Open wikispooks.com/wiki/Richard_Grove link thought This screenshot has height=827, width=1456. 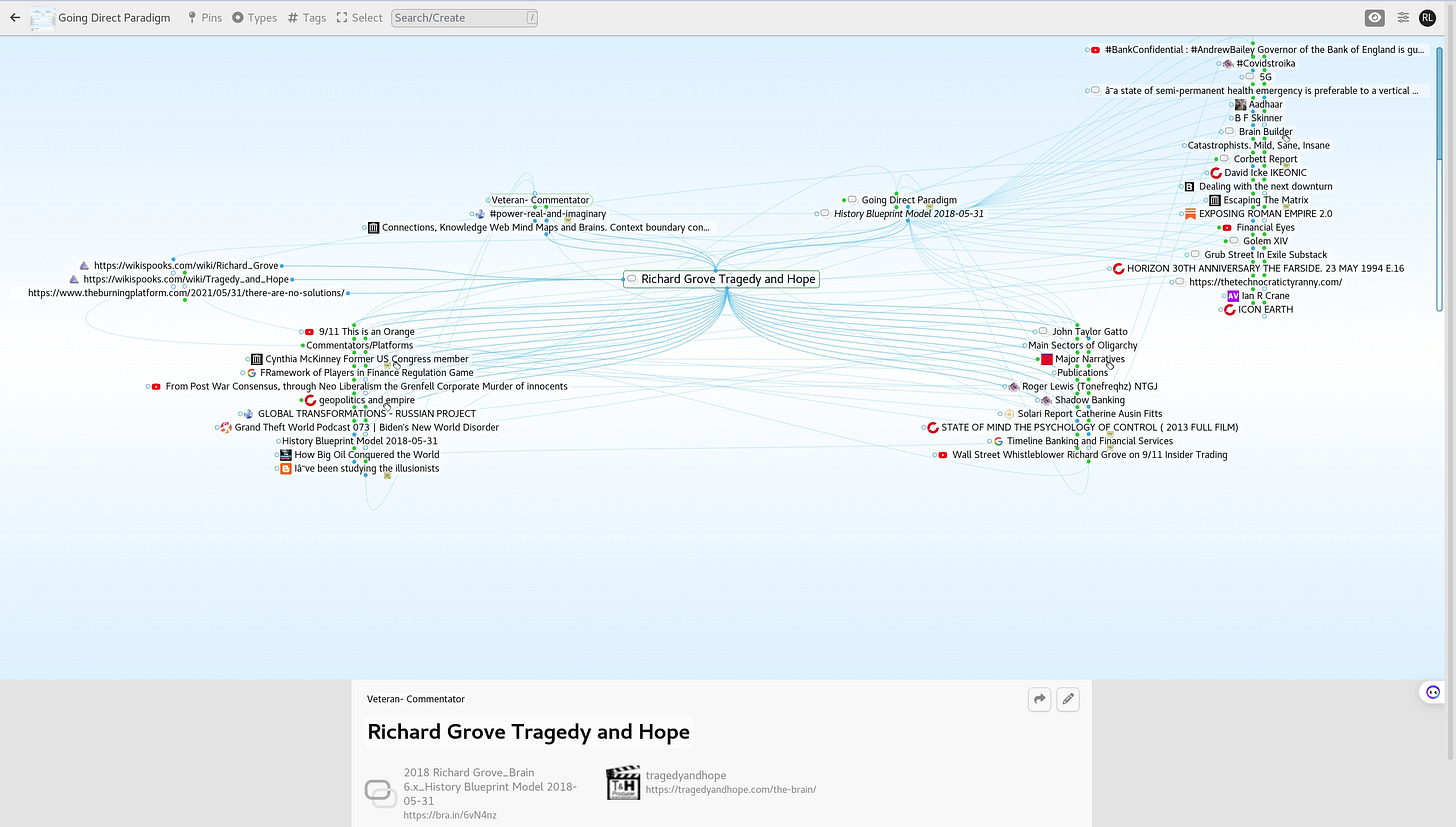click(x=186, y=266)
